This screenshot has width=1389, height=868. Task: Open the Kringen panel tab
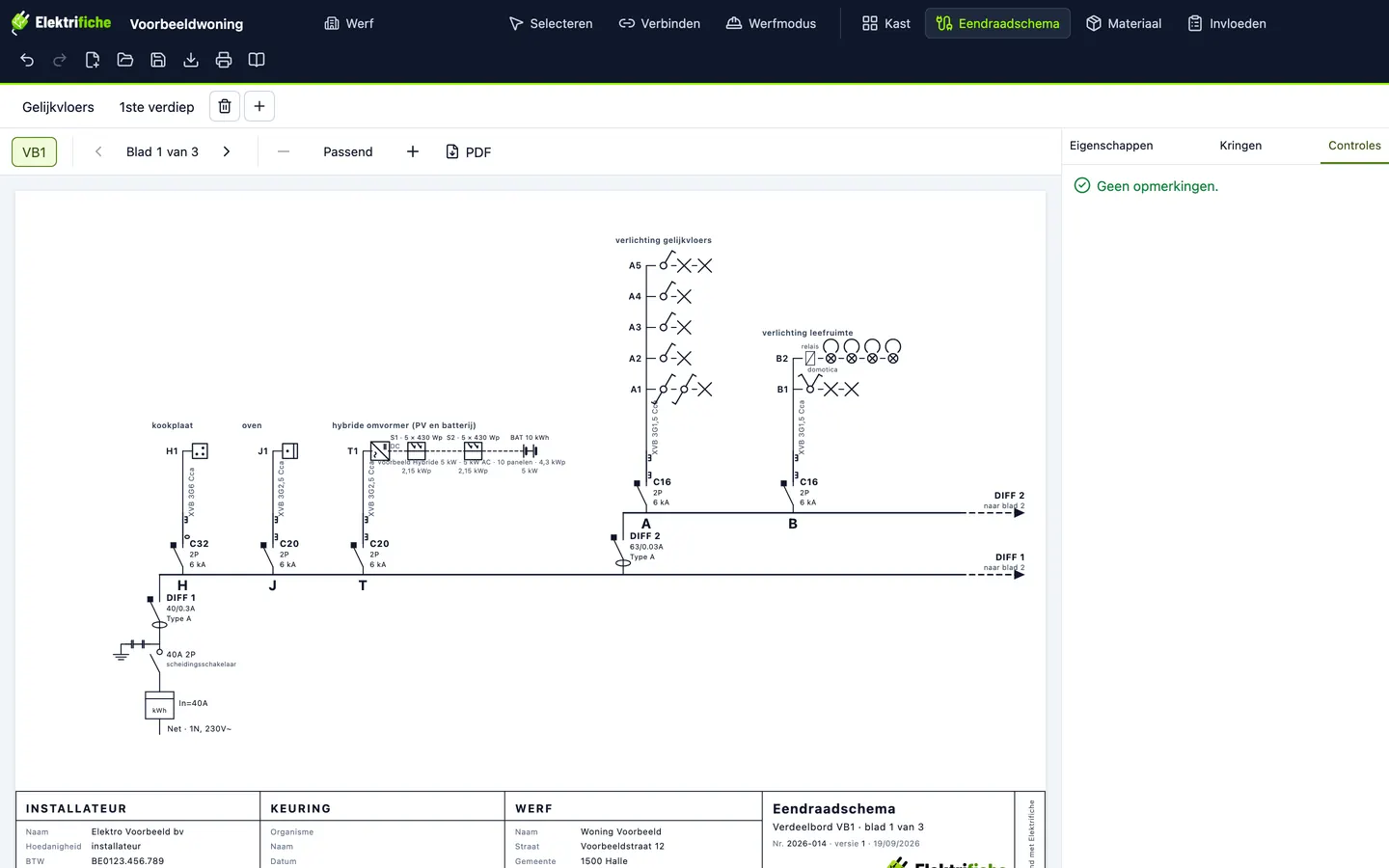[1240, 146]
